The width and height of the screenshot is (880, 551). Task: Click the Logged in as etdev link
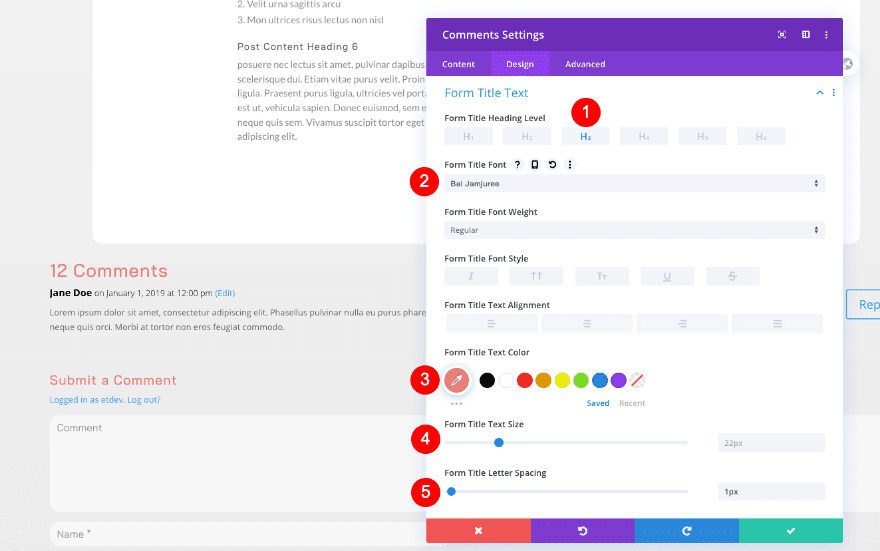[x=86, y=400]
